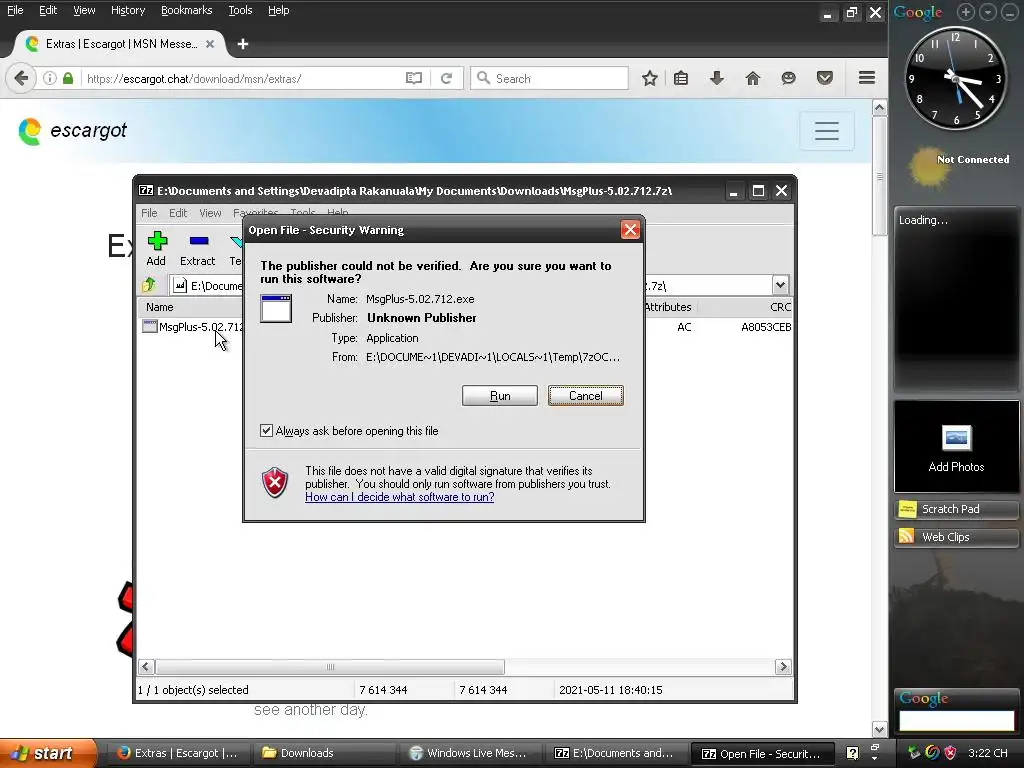This screenshot has width=1024, height=768.
Task: Expand the 7-Zip path dropdown arrow
Action: pyautogui.click(x=780, y=285)
